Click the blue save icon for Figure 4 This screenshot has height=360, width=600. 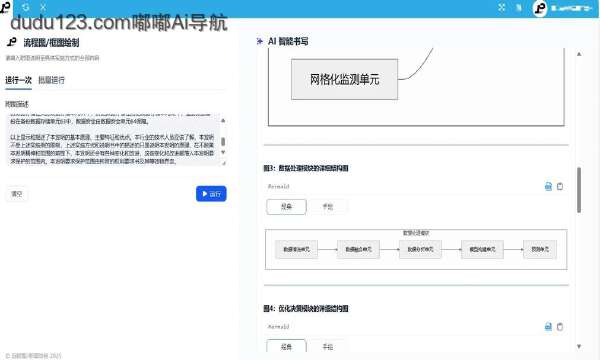[x=548, y=326]
